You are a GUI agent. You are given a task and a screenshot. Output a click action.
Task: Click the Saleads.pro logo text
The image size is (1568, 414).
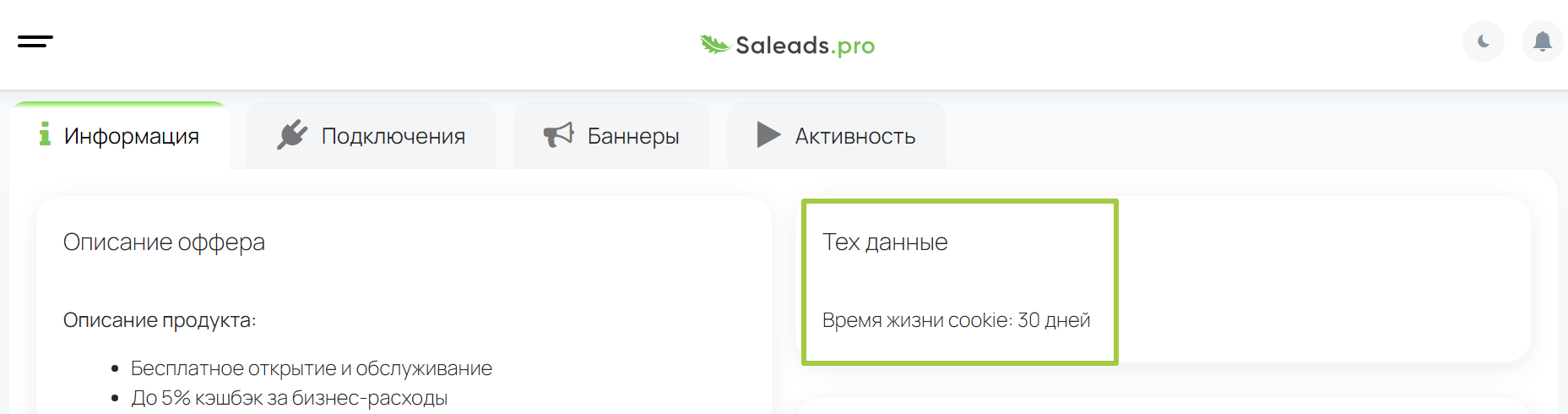click(x=805, y=46)
